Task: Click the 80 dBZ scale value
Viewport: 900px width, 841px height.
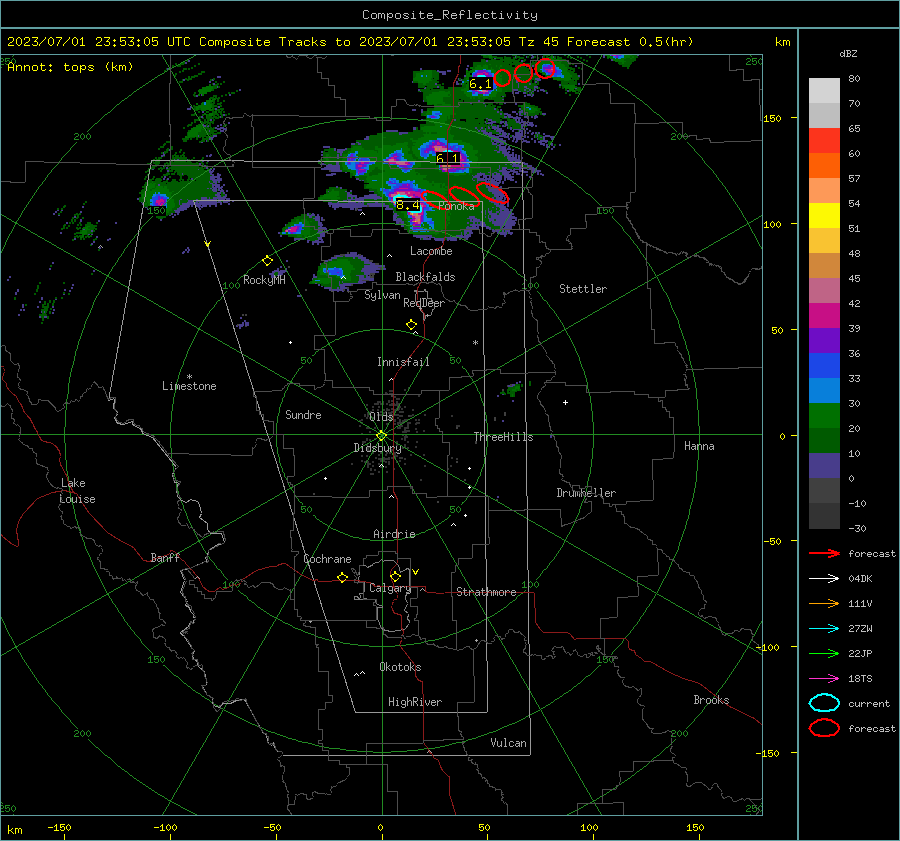Action: pyautogui.click(x=854, y=79)
